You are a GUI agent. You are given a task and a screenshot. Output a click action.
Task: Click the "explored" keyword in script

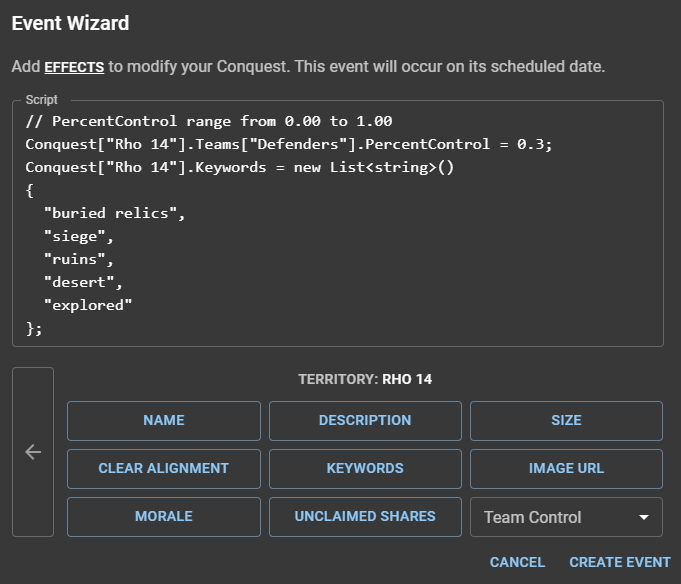click(x=88, y=304)
